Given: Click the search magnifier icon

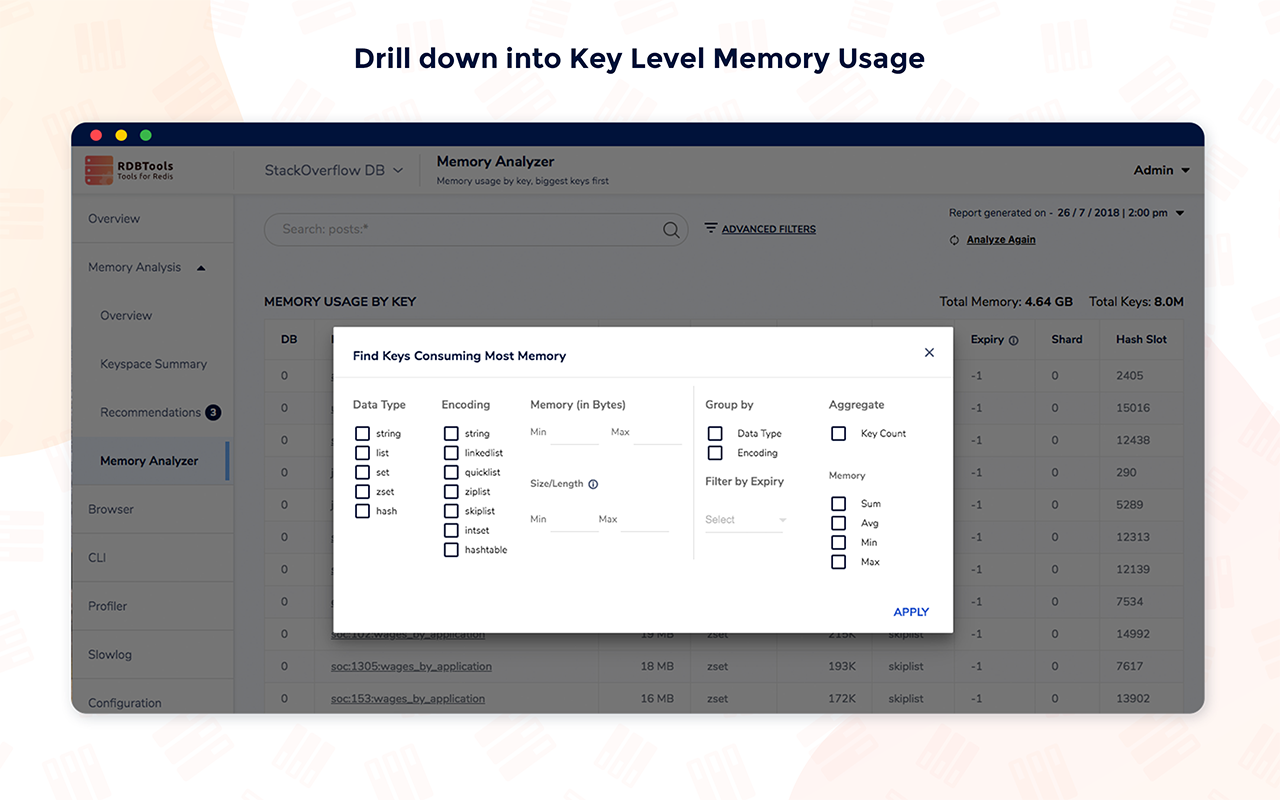Looking at the screenshot, I should point(671,229).
